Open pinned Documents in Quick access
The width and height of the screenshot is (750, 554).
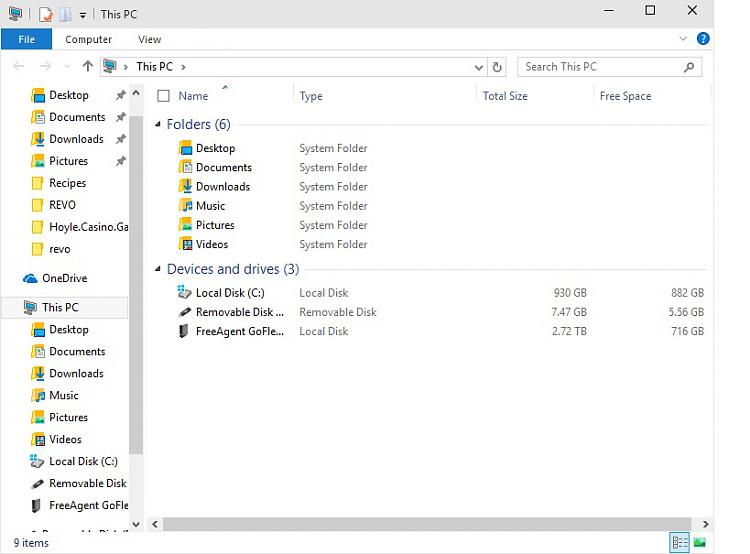pyautogui.click(x=77, y=117)
